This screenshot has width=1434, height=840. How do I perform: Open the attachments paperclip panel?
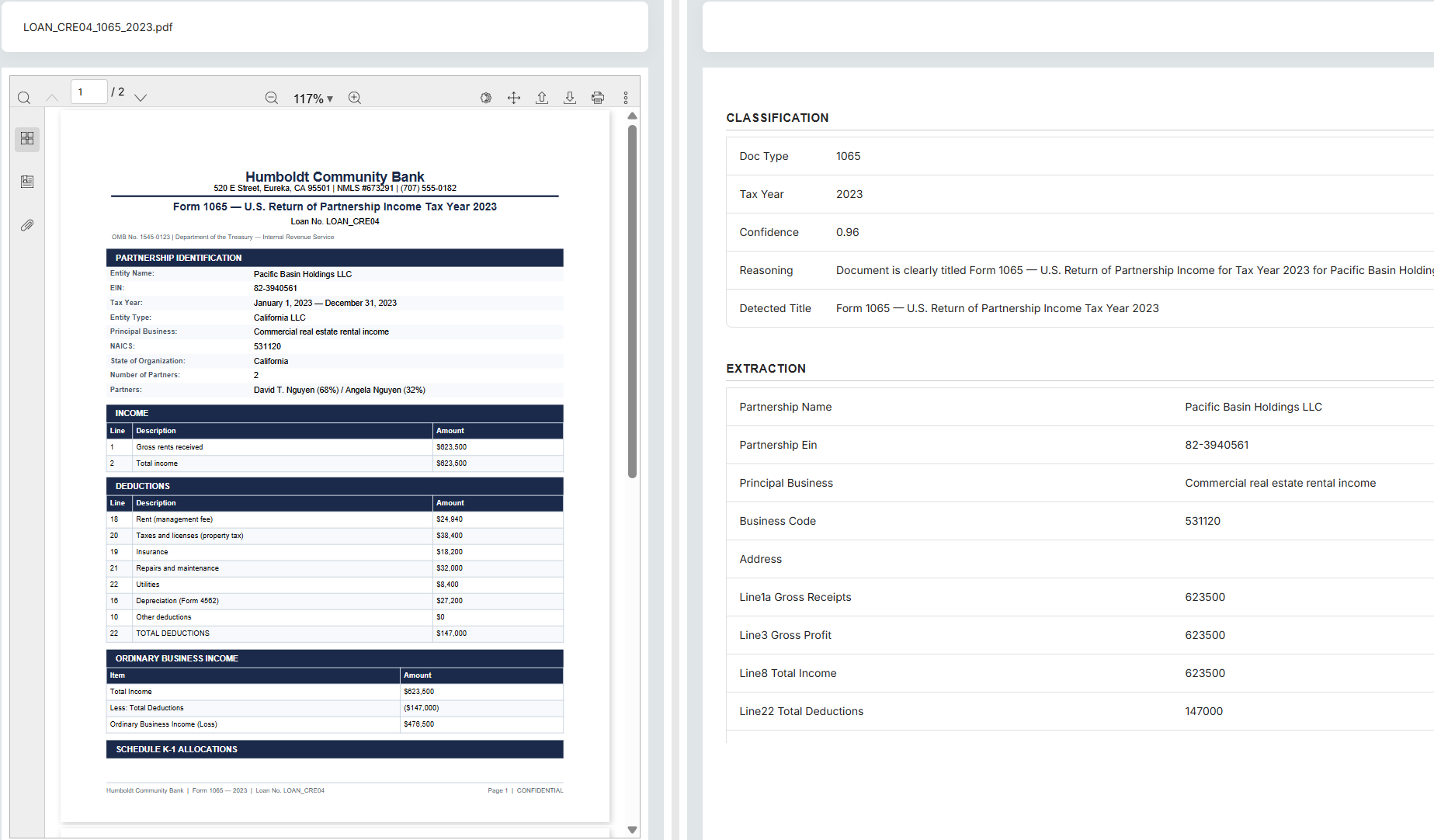click(27, 225)
